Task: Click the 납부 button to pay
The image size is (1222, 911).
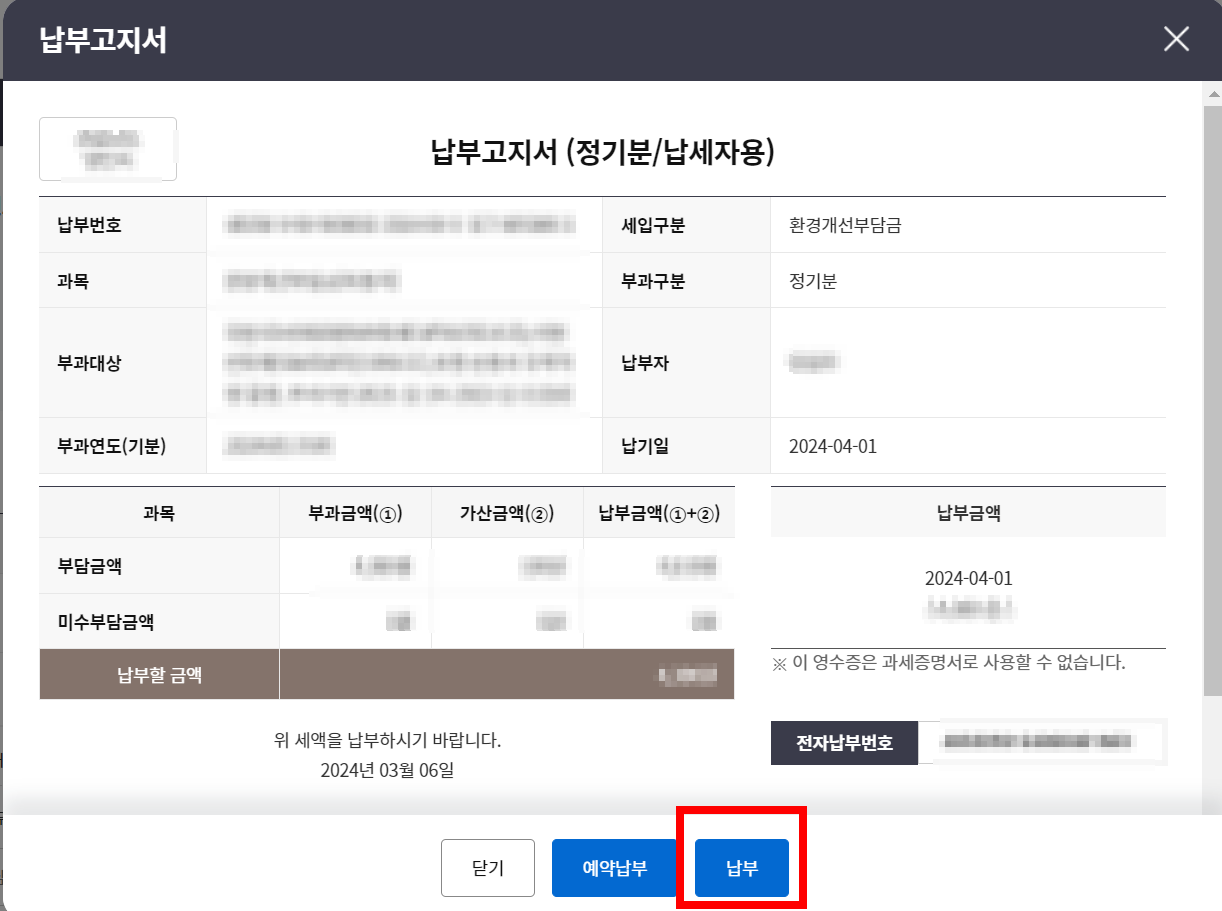Action: (x=739, y=867)
